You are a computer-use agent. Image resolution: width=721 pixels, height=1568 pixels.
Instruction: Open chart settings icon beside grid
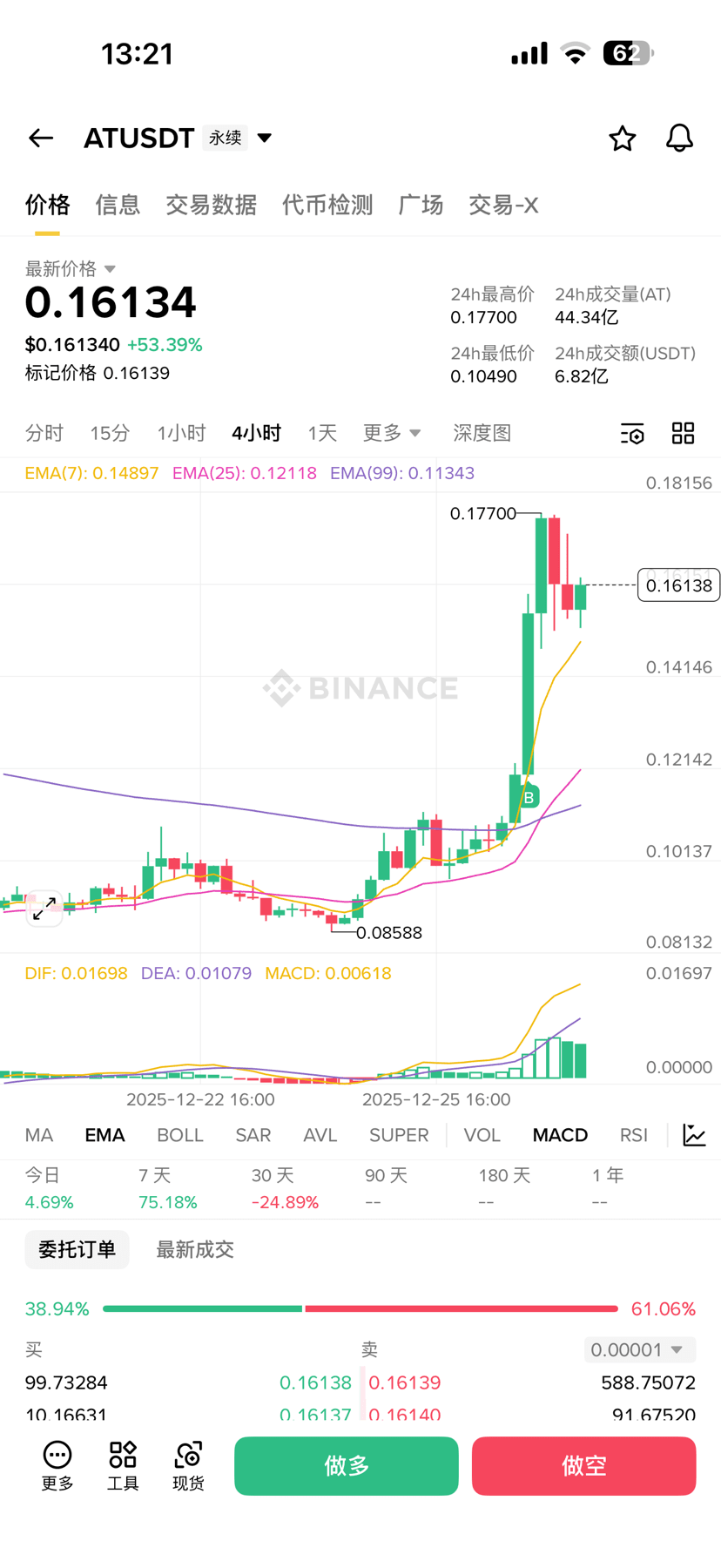pos(632,433)
